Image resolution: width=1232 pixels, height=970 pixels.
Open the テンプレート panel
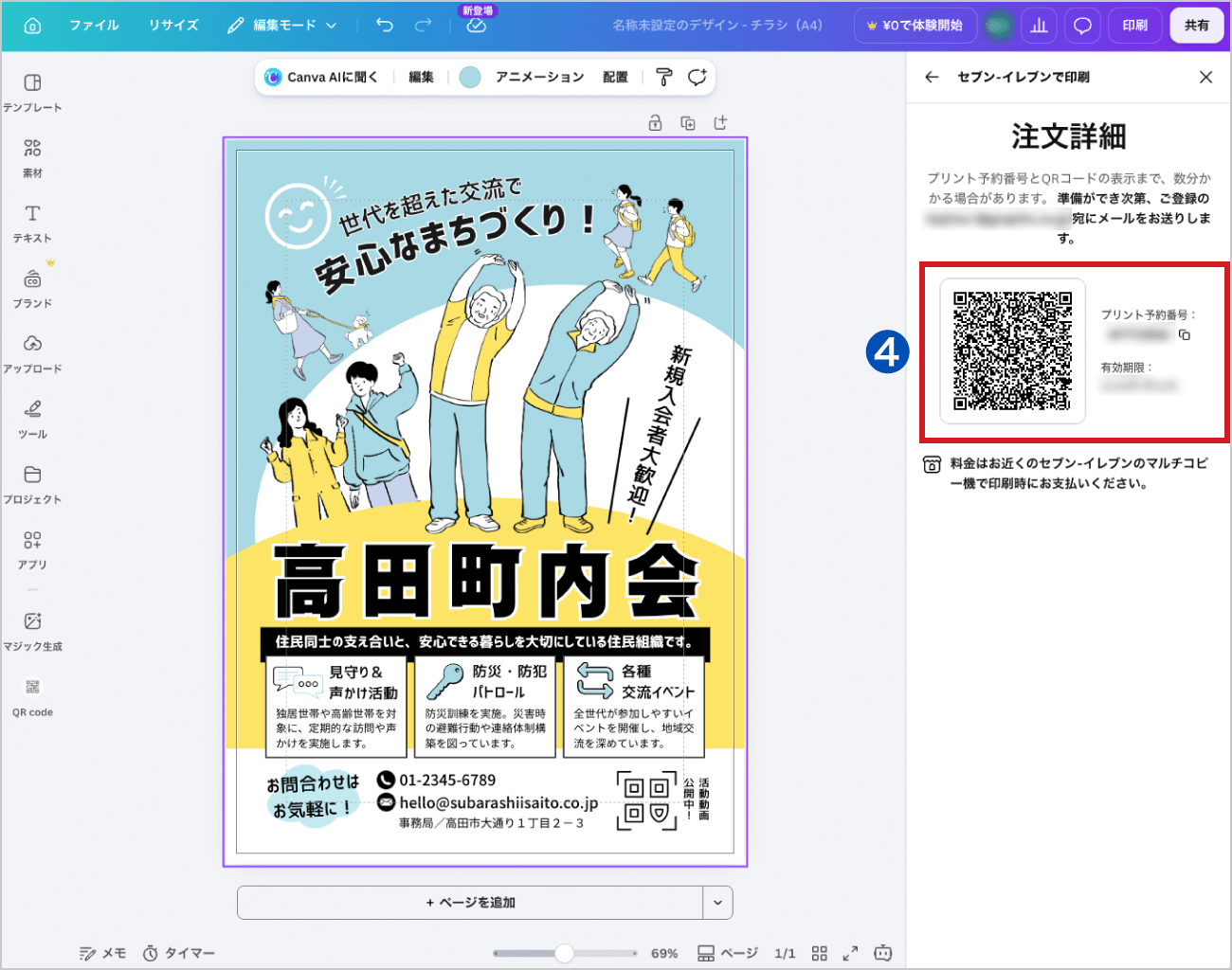(32, 93)
